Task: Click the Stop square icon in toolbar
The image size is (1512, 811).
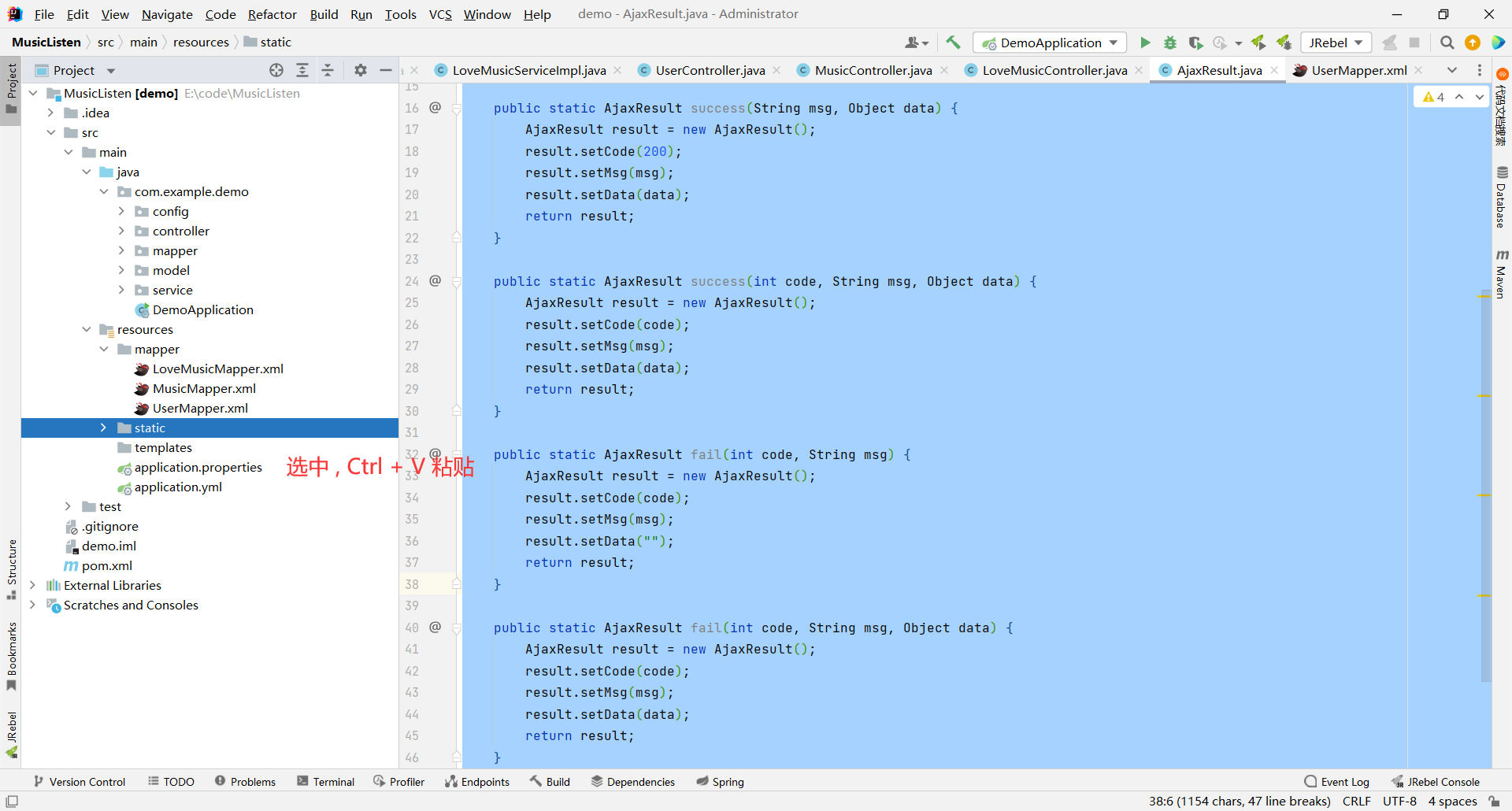Action: pos(1414,43)
